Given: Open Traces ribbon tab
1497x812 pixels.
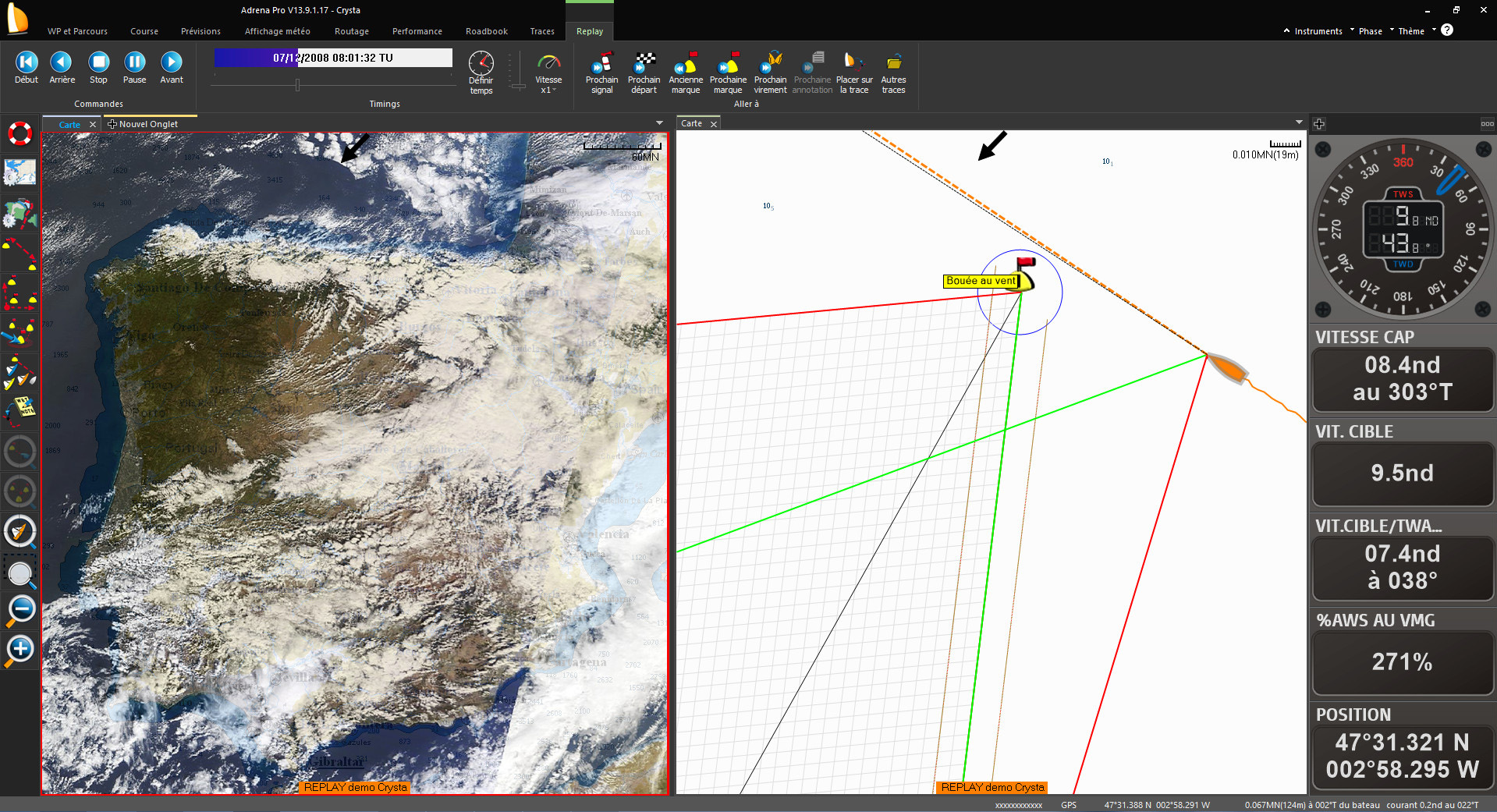Looking at the screenshot, I should pos(542,31).
